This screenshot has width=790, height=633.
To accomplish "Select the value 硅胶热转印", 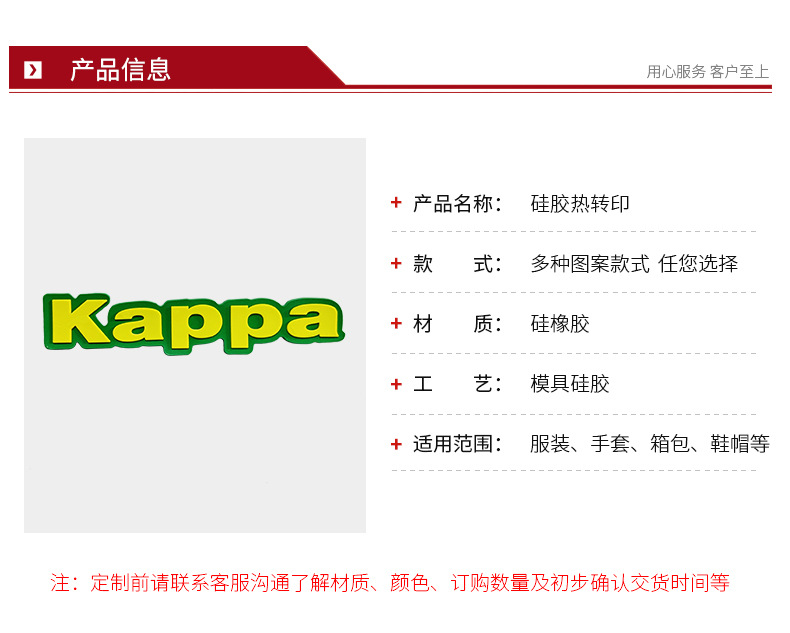I will click(x=580, y=204).
